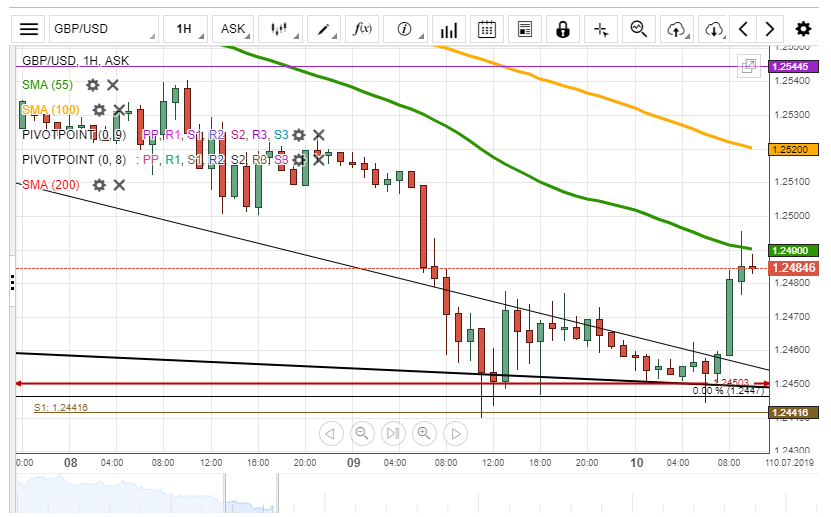Screen dimensions: 831x517
Task: Toggle the padlock chart lock
Action: [x=563, y=29]
